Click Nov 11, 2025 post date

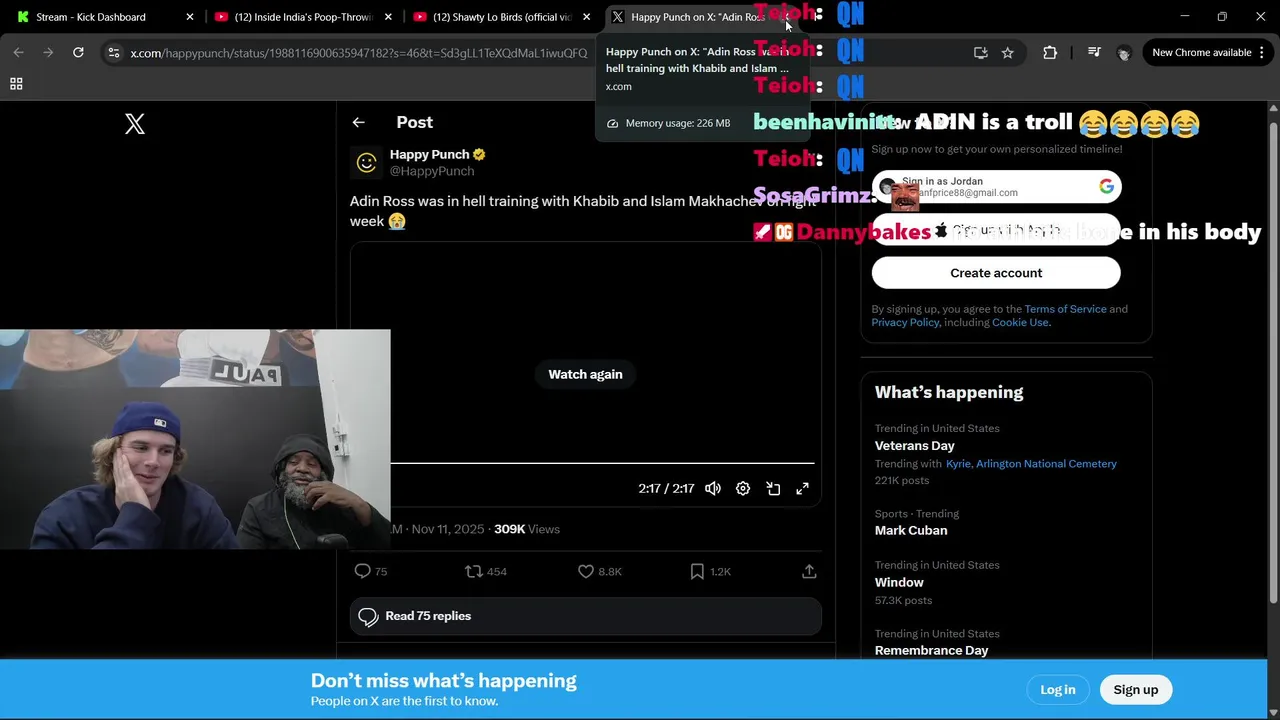point(448,529)
